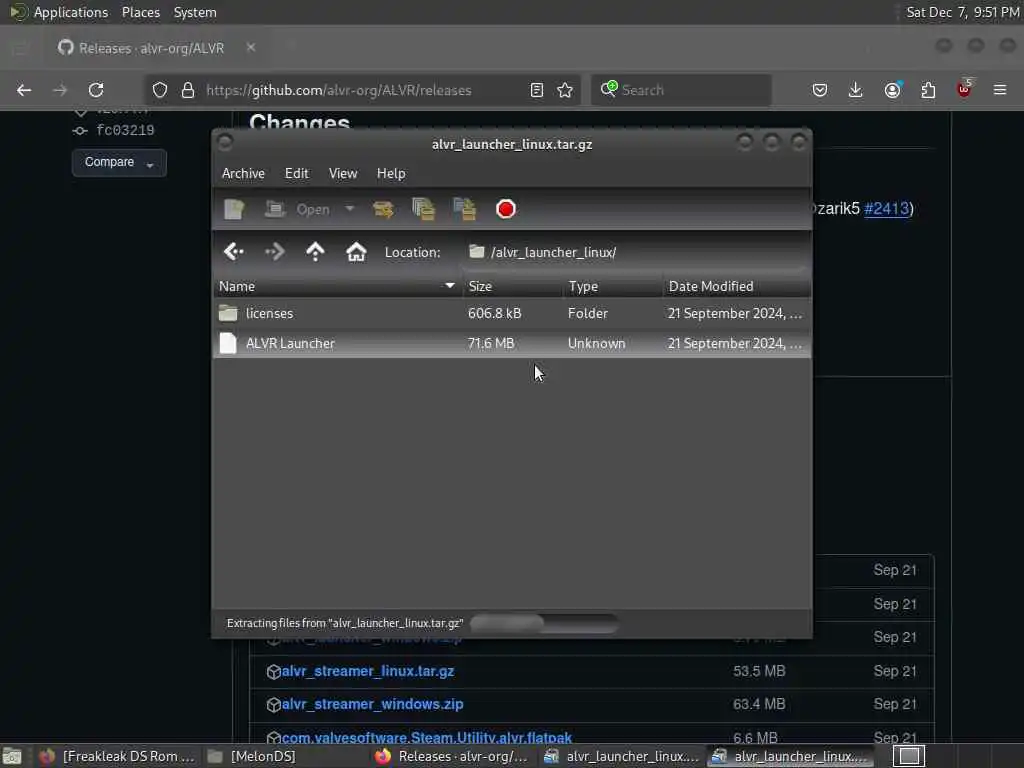Expand the Compare dropdown on GitHub
This screenshot has width=1024, height=768.
(119, 163)
